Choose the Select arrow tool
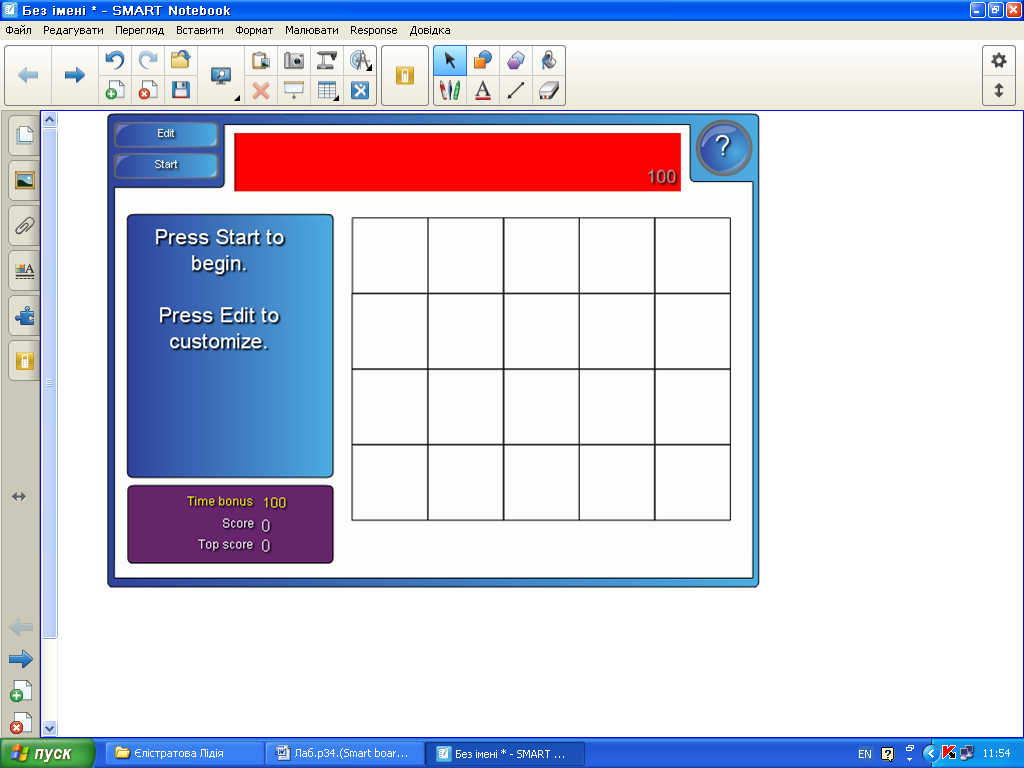 click(450, 61)
